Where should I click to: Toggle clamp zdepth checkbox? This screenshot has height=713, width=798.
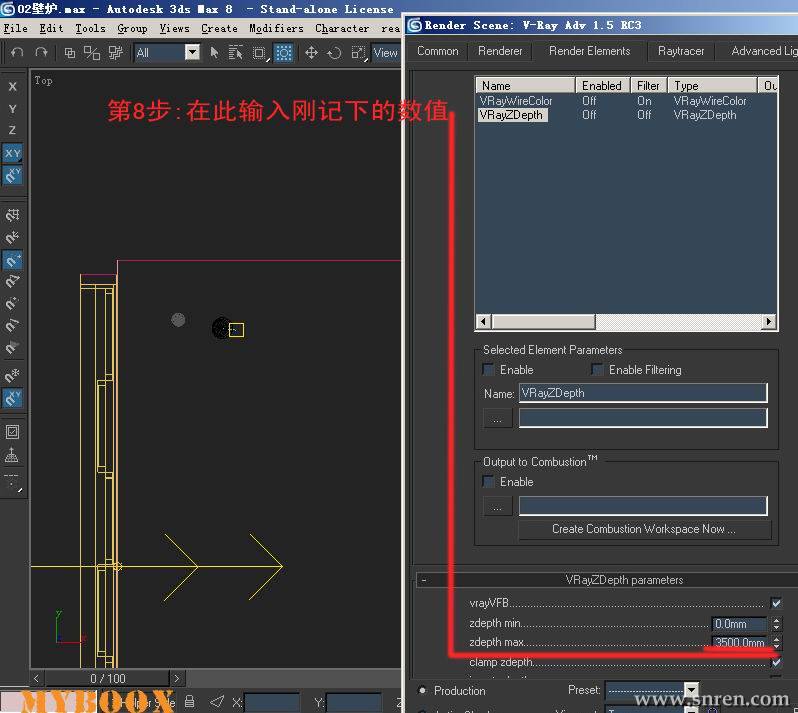click(x=776, y=662)
